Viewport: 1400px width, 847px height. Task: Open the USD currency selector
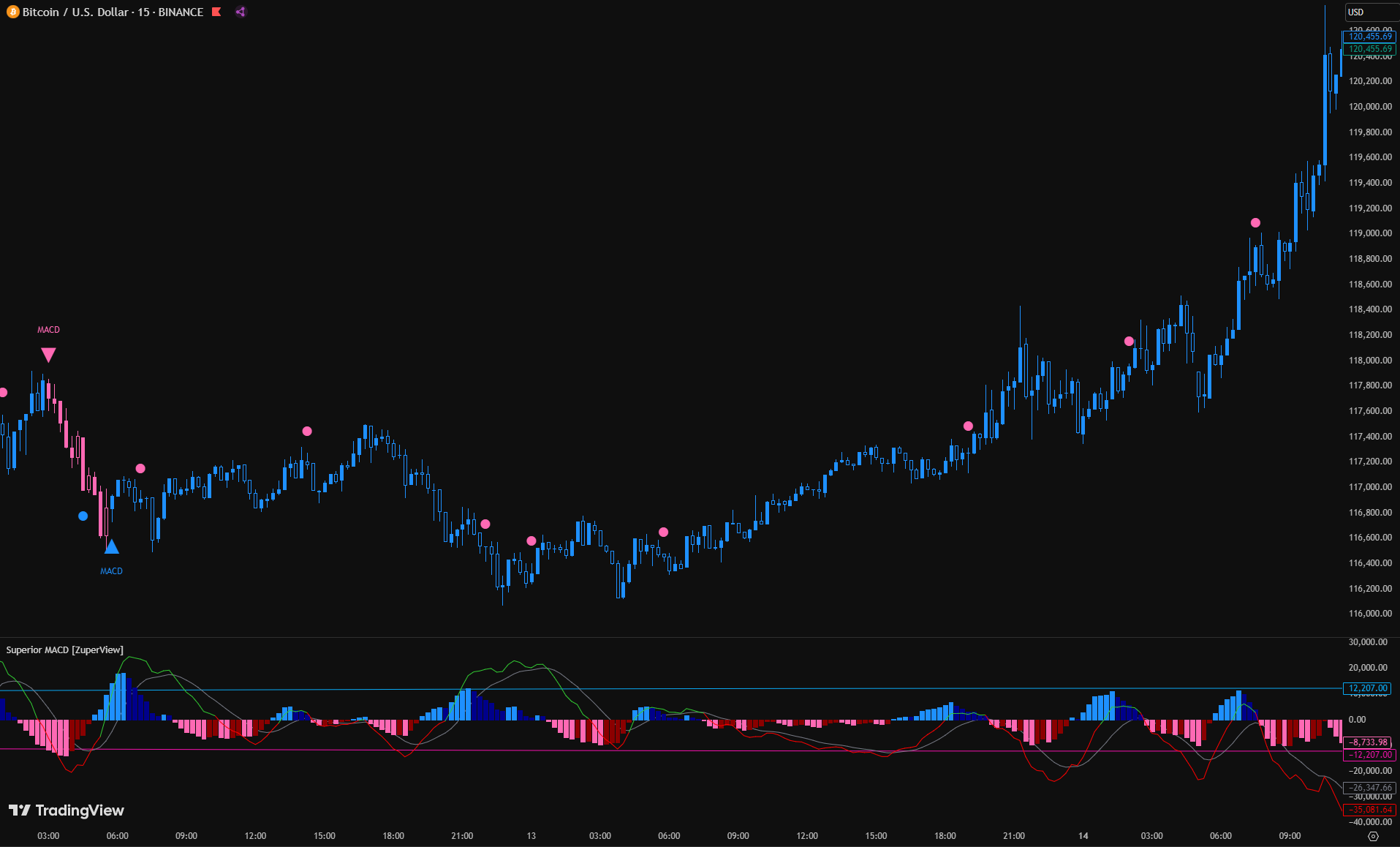(1356, 12)
